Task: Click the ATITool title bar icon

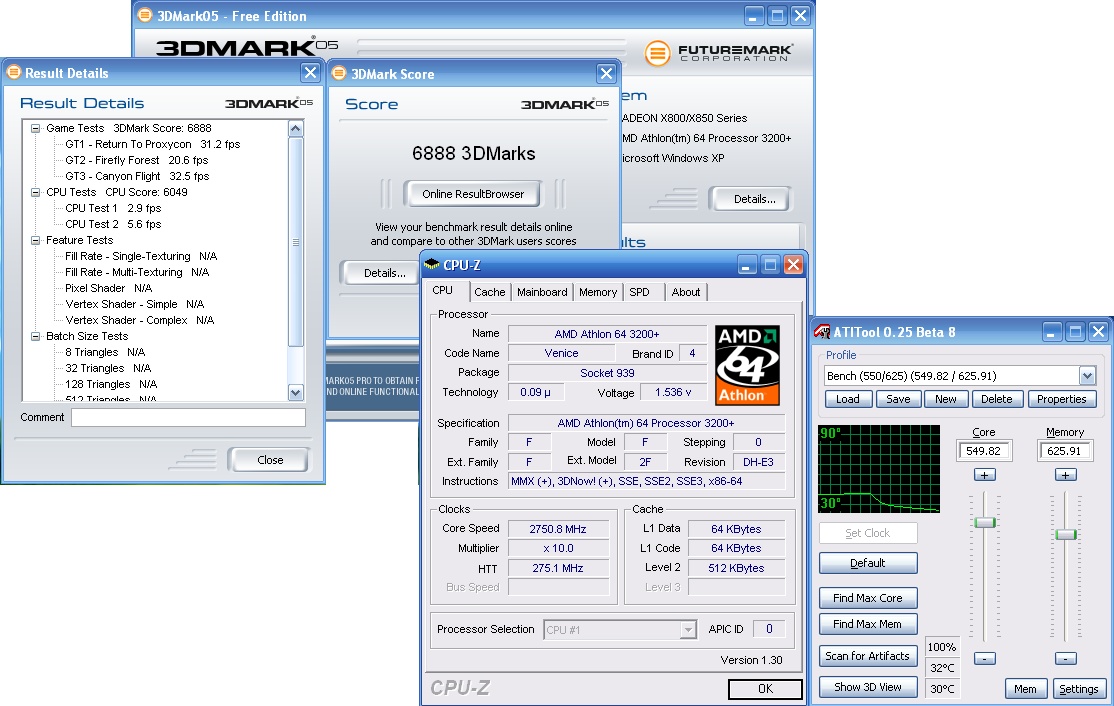Action: point(822,332)
